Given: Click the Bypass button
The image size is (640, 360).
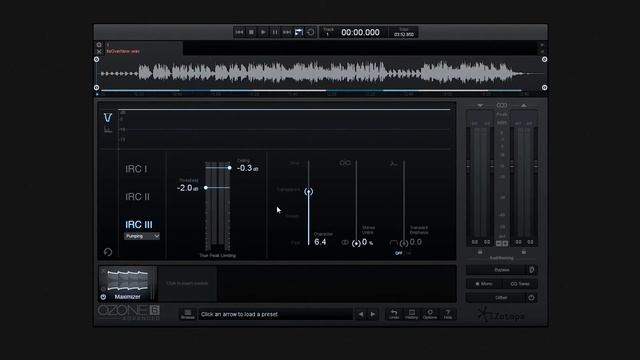Looking at the screenshot, I should tap(497, 270).
